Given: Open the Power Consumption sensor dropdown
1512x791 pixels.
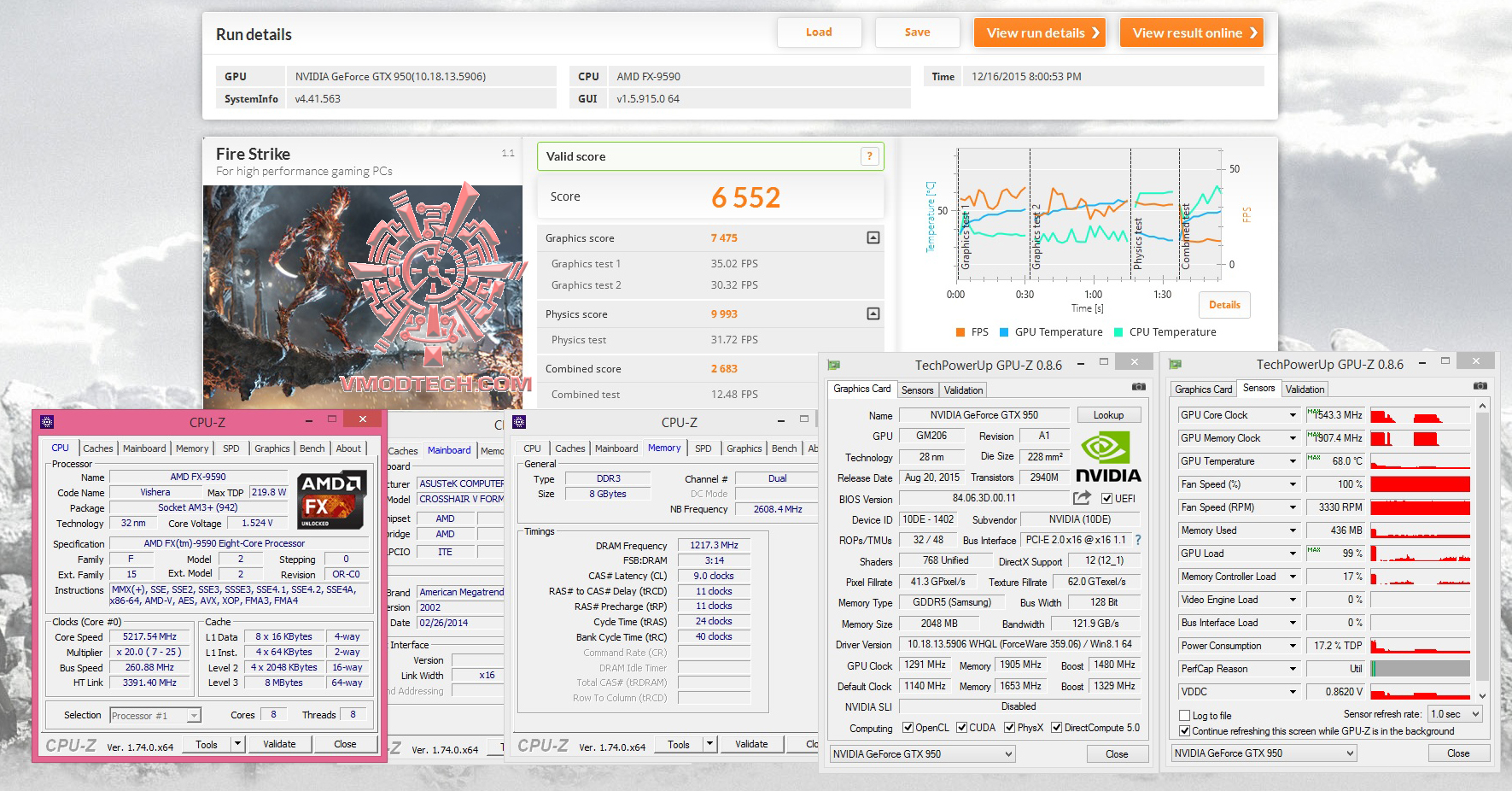Looking at the screenshot, I should click(x=1293, y=646).
